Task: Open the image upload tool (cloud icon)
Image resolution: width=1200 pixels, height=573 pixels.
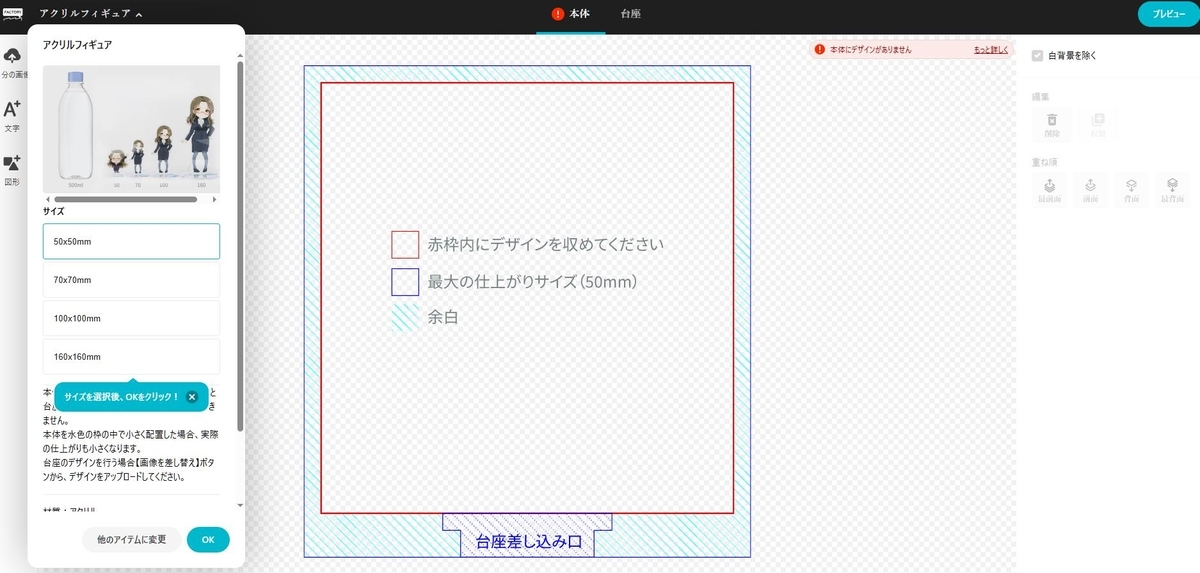Action: pyautogui.click(x=13, y=56)
